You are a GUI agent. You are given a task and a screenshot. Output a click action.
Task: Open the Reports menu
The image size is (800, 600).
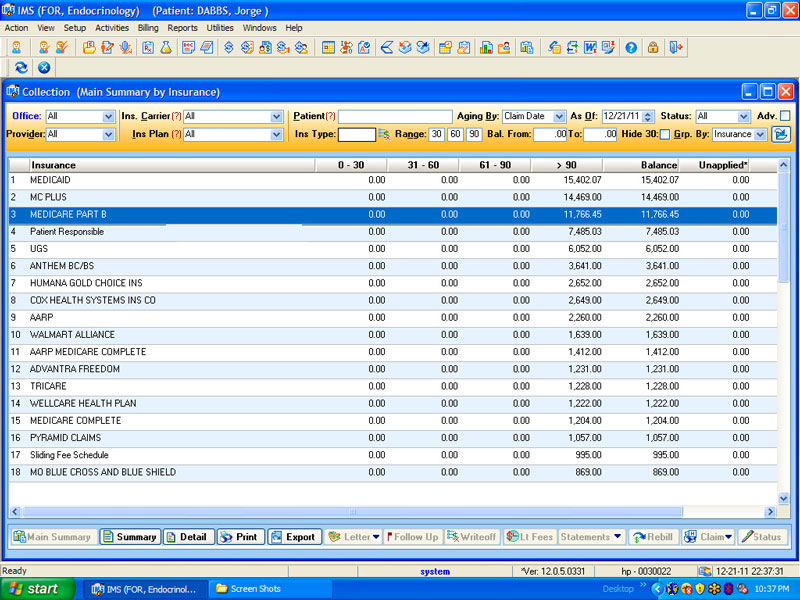click(182, 28)
